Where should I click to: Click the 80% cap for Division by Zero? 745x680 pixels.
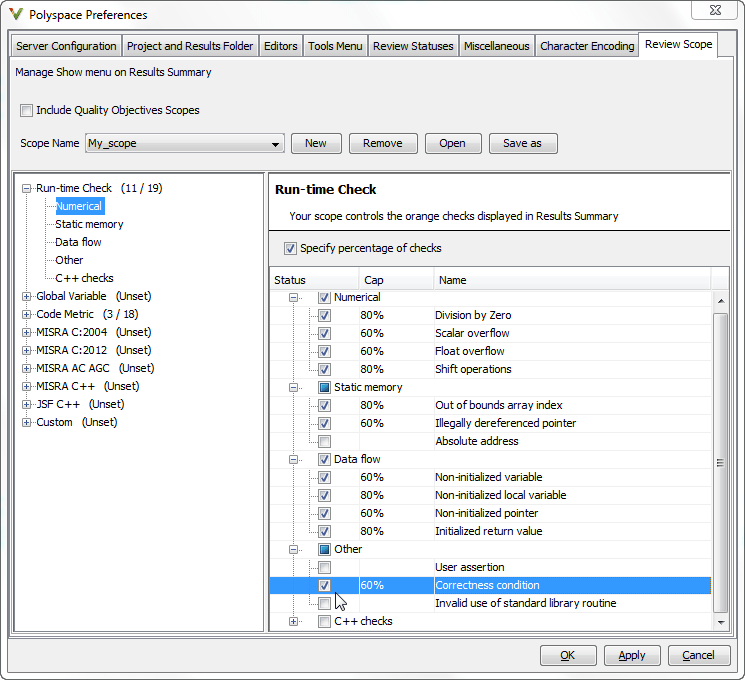tap(372, 316)
